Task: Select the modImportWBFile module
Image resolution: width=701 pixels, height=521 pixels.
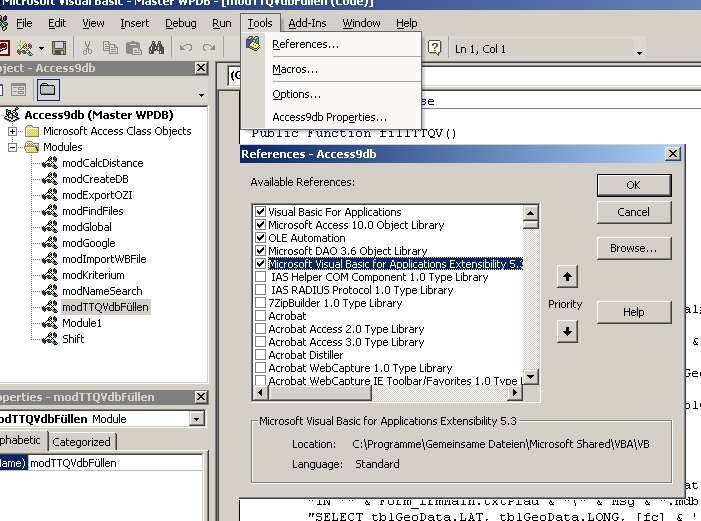Action: [x=104, y=259]
